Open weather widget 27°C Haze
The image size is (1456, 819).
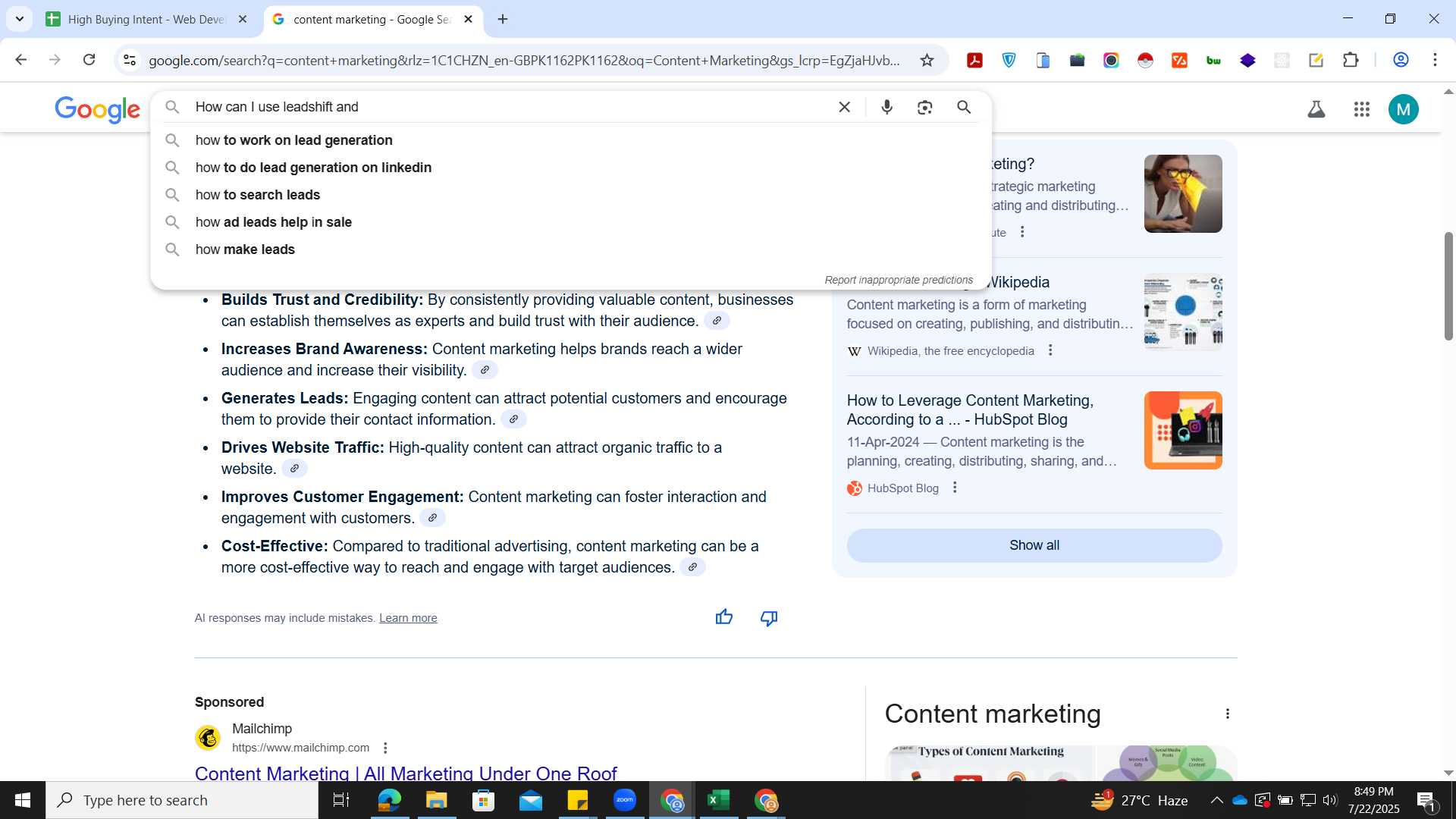pos(1139,800)
